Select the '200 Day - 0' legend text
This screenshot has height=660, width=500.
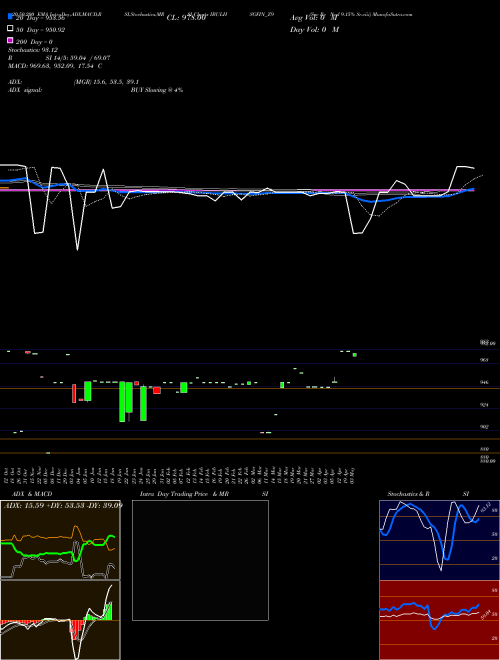(34, 42)
